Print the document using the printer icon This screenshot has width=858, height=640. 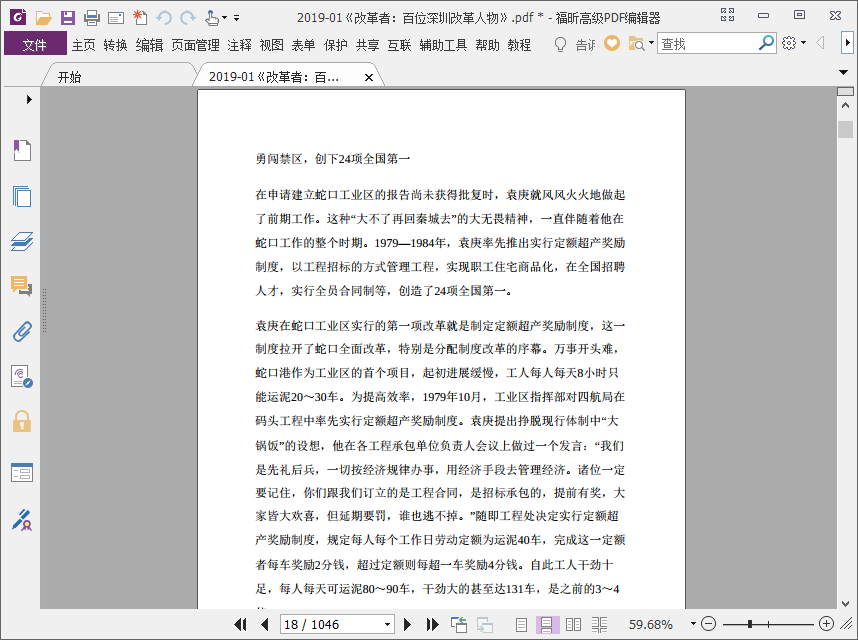pos(92,18)
